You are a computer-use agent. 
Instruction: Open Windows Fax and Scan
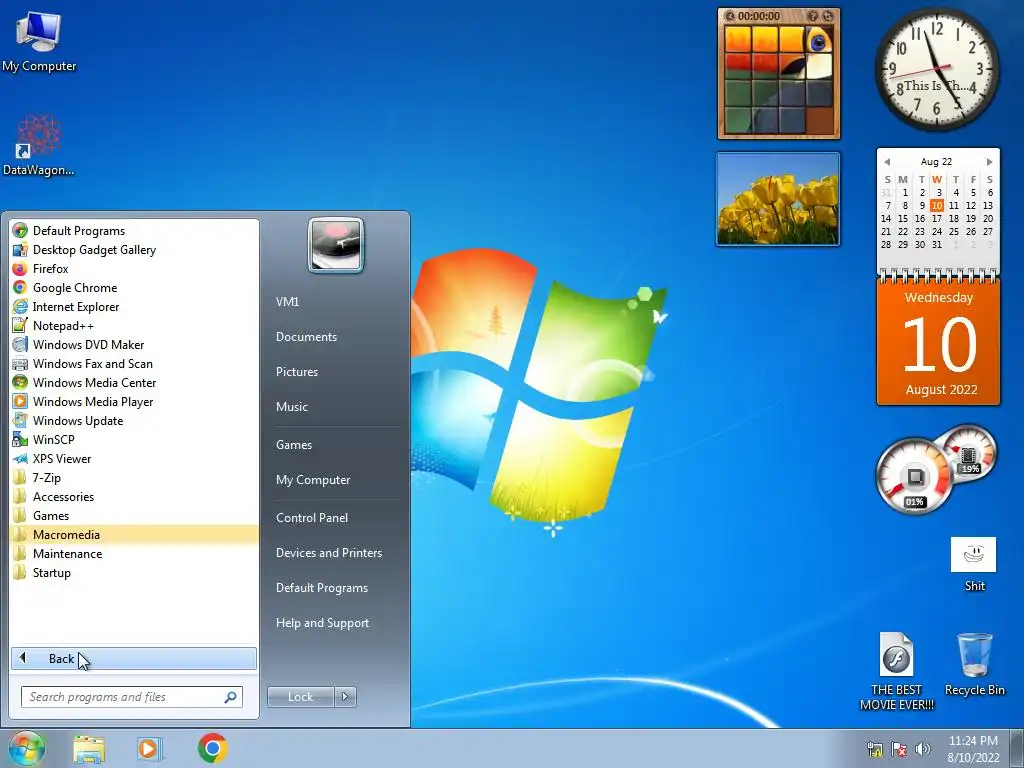(x=134, y=363)
